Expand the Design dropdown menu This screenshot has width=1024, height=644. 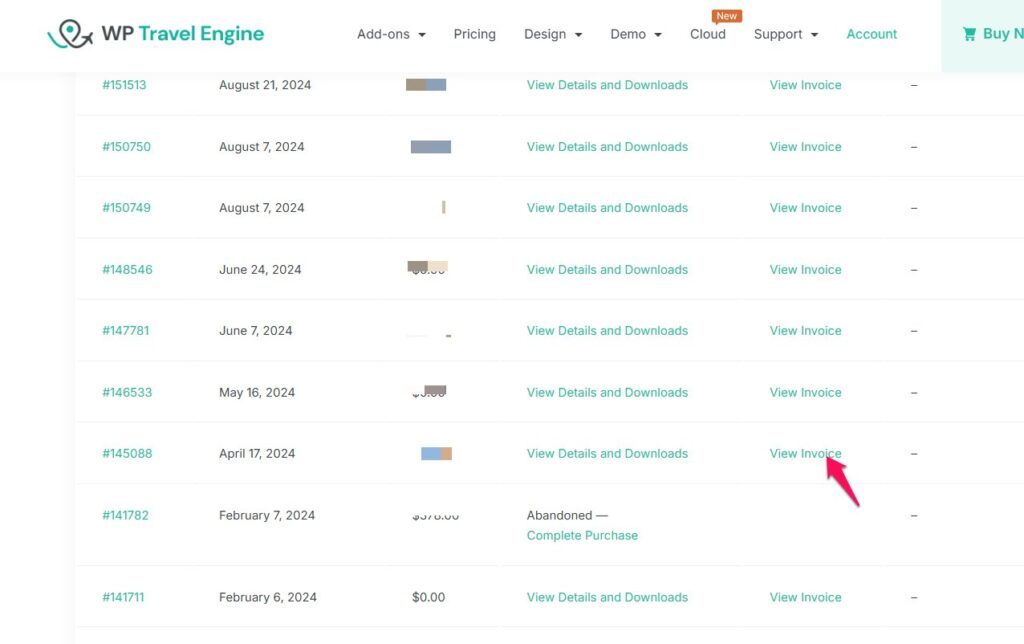553,34
